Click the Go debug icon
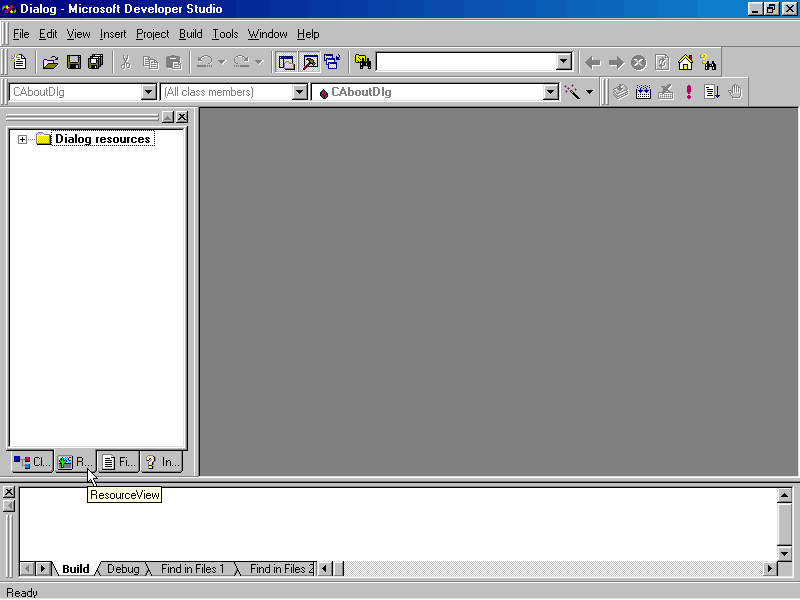The image size is (800, 600). (x=712, y=92)
